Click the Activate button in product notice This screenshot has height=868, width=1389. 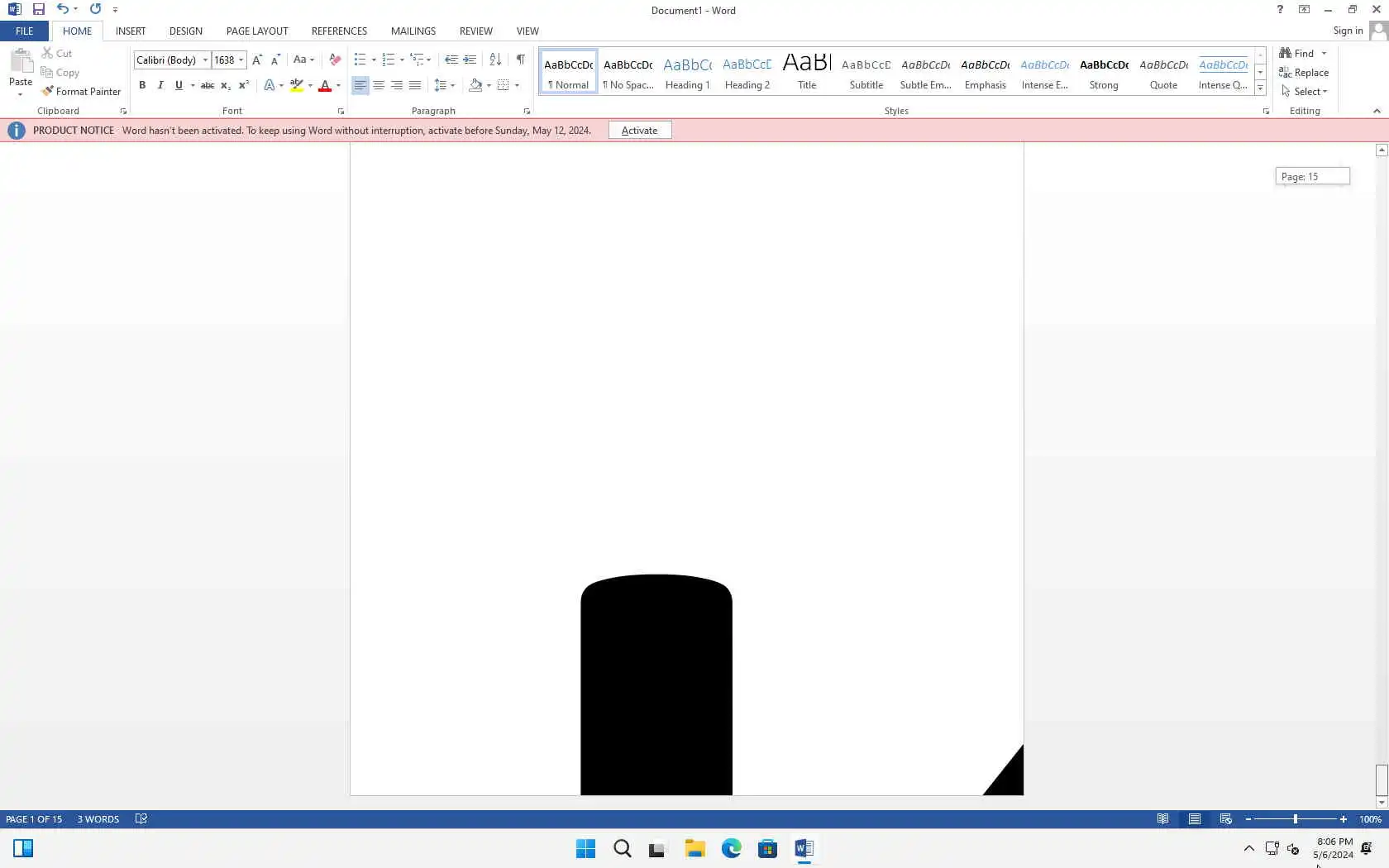(640, 131)
